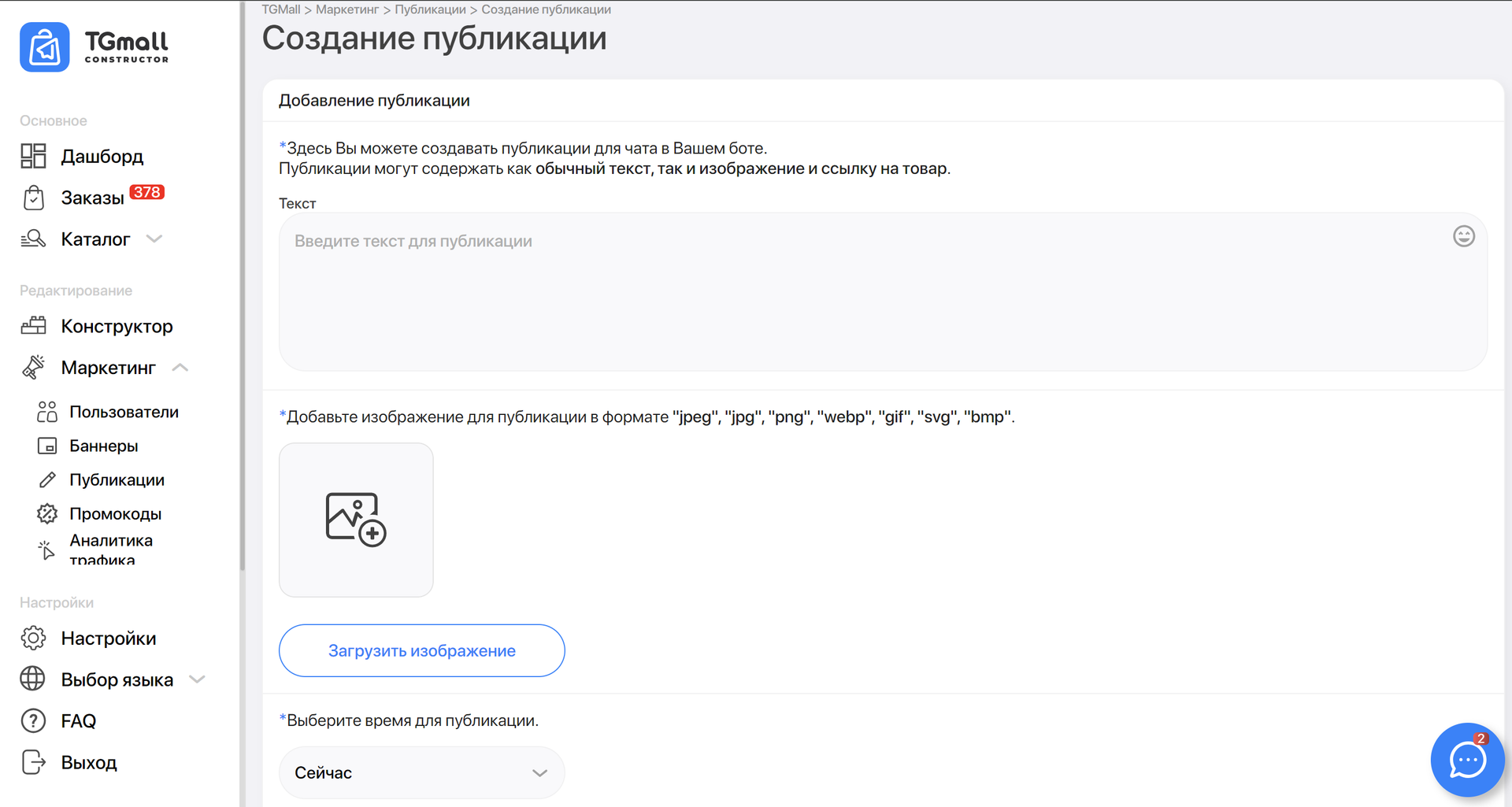Screen dimensions: 1512x807
Task: Open the live chat support bubble
Action: tap(1467, 760)
